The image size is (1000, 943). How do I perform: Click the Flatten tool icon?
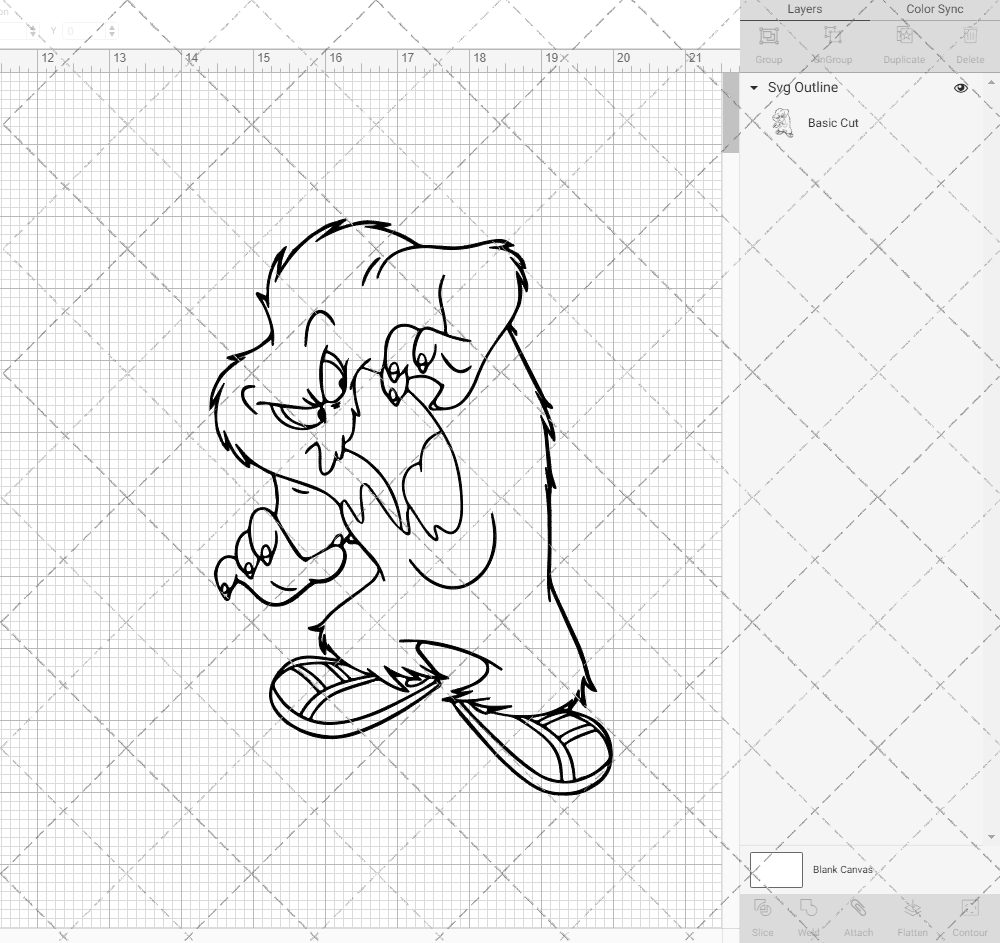click(913, 908)
